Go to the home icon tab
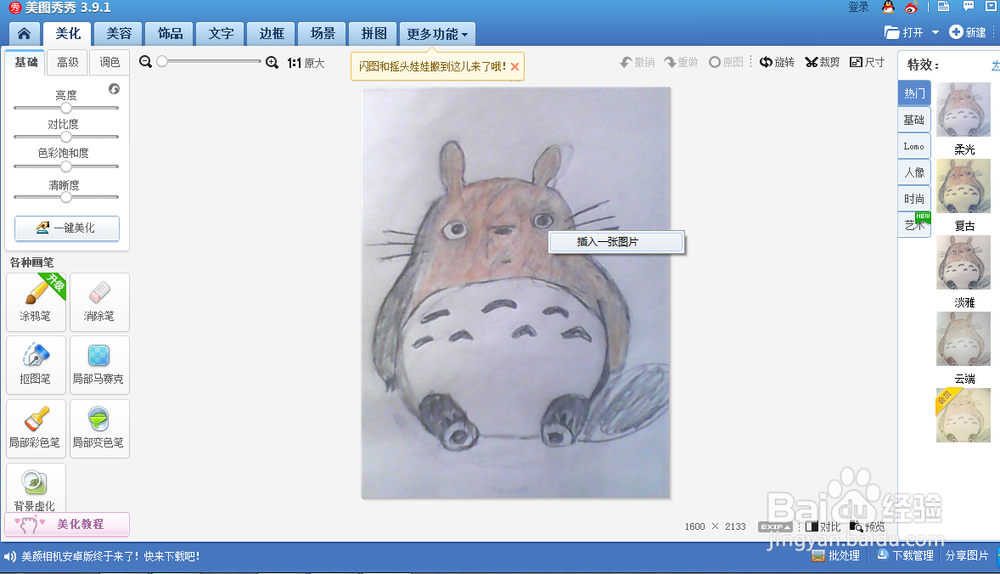Image resolution: width=1000 pixels, height=574 pixels. (x=24, y=33)
